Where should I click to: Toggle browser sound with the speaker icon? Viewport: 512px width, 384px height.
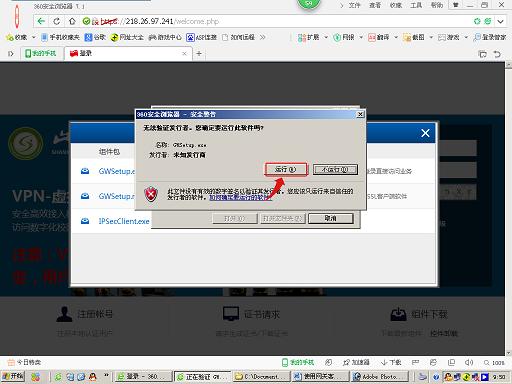point(468,362)
